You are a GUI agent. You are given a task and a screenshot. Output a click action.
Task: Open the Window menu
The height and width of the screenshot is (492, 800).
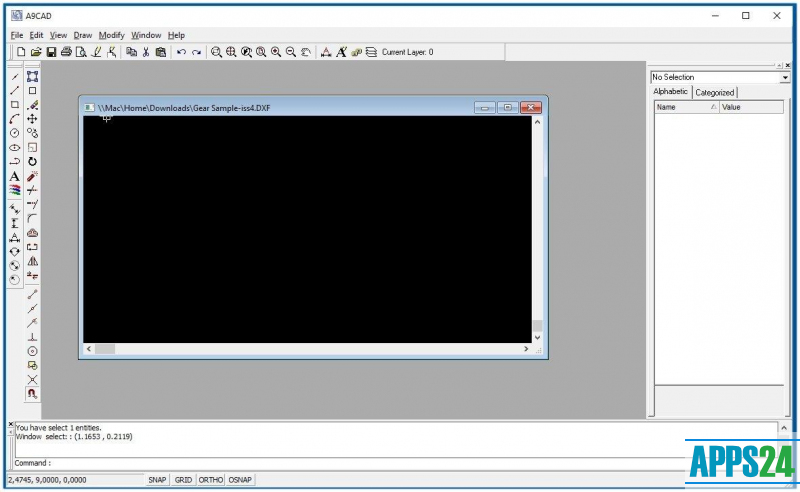(146, 35)
